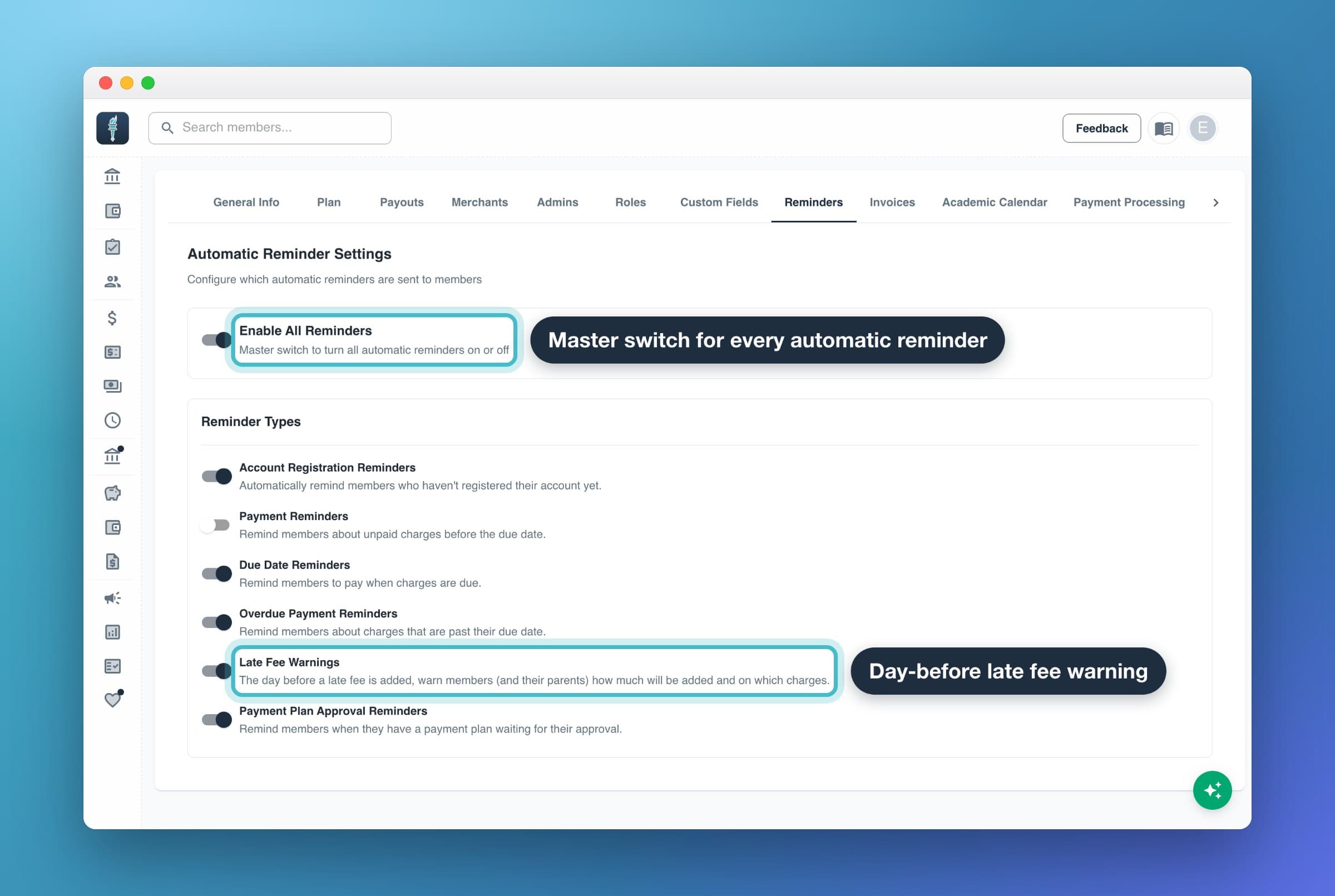The height and width of the screenshot is (896, 1335).
Task: Open the piggy bank sidebar icon
Action: (112, 493)
